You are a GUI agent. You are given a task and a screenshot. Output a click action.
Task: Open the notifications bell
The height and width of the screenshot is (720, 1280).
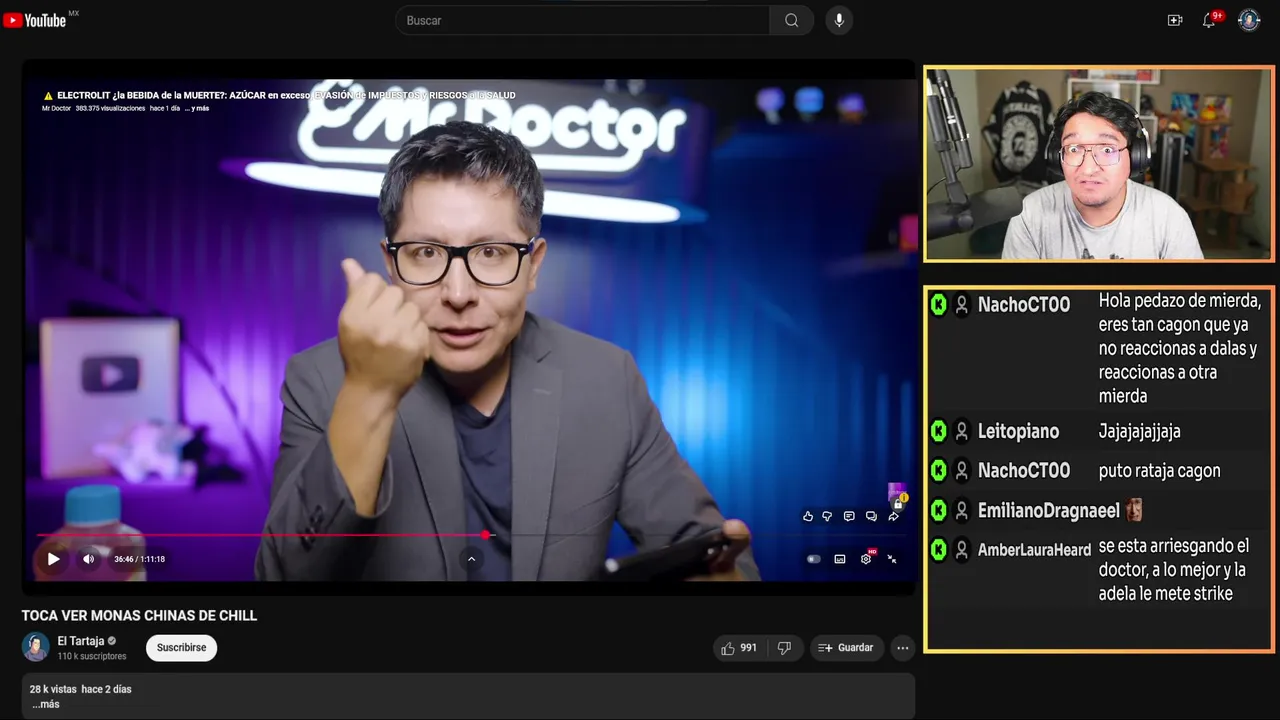point(1209,20)
